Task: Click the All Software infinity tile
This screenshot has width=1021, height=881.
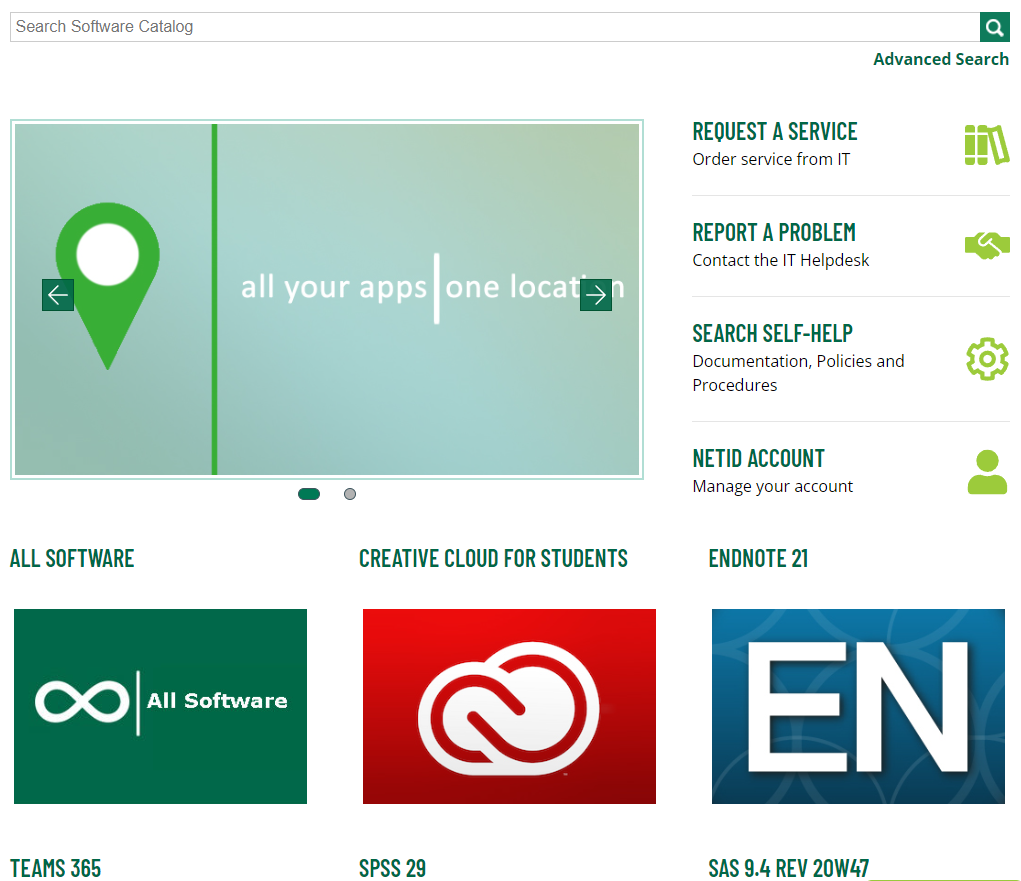Action: click(160, 706)
